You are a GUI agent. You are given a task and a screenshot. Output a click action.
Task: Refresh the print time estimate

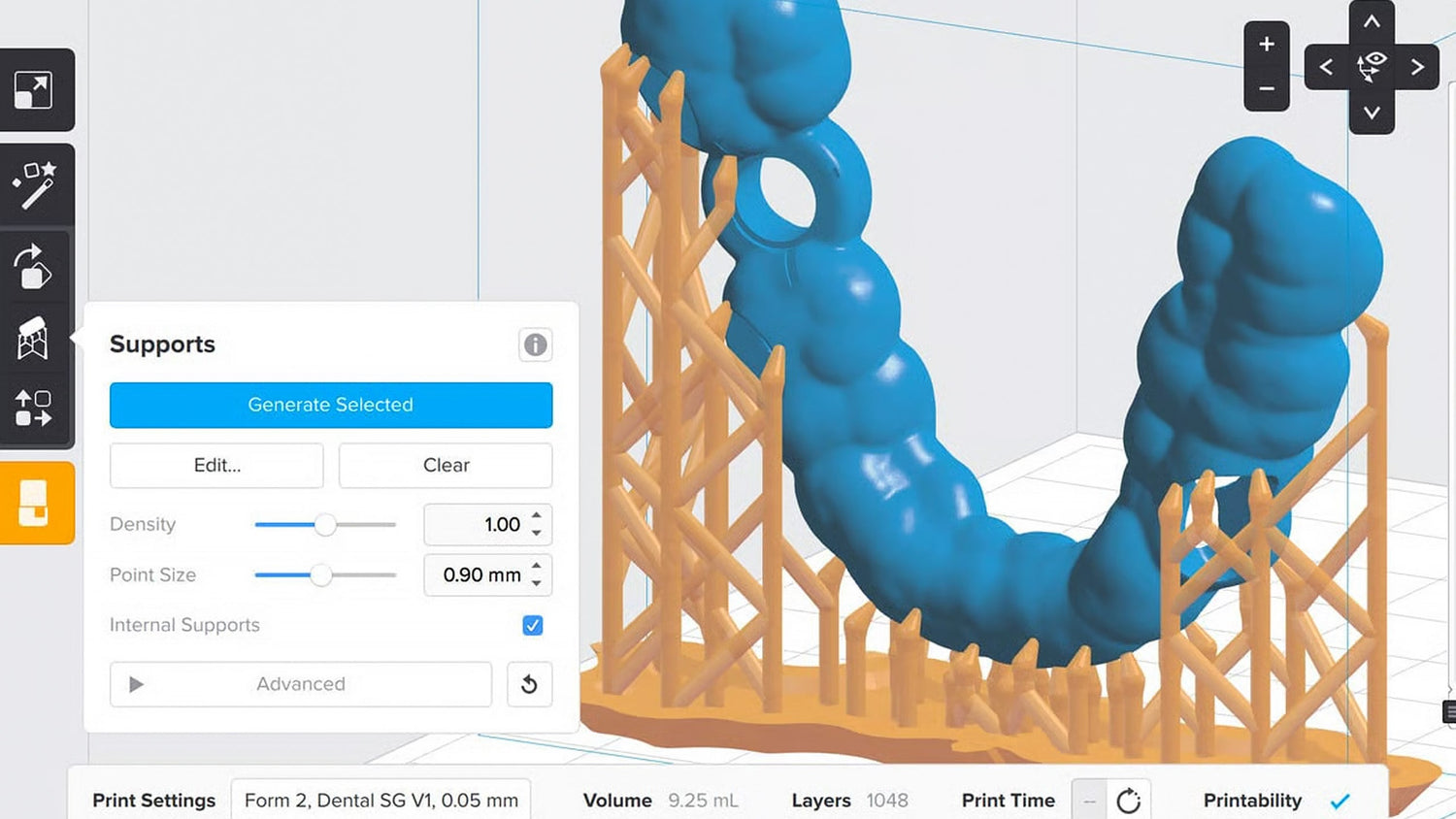click(x=1129, y=801)
